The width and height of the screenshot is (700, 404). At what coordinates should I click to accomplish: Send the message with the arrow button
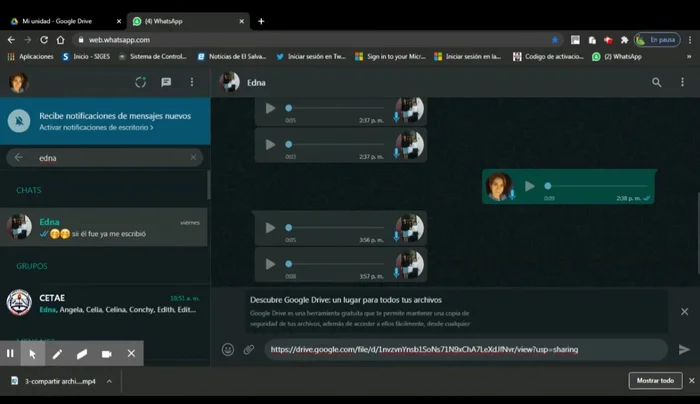coord(684,350)
